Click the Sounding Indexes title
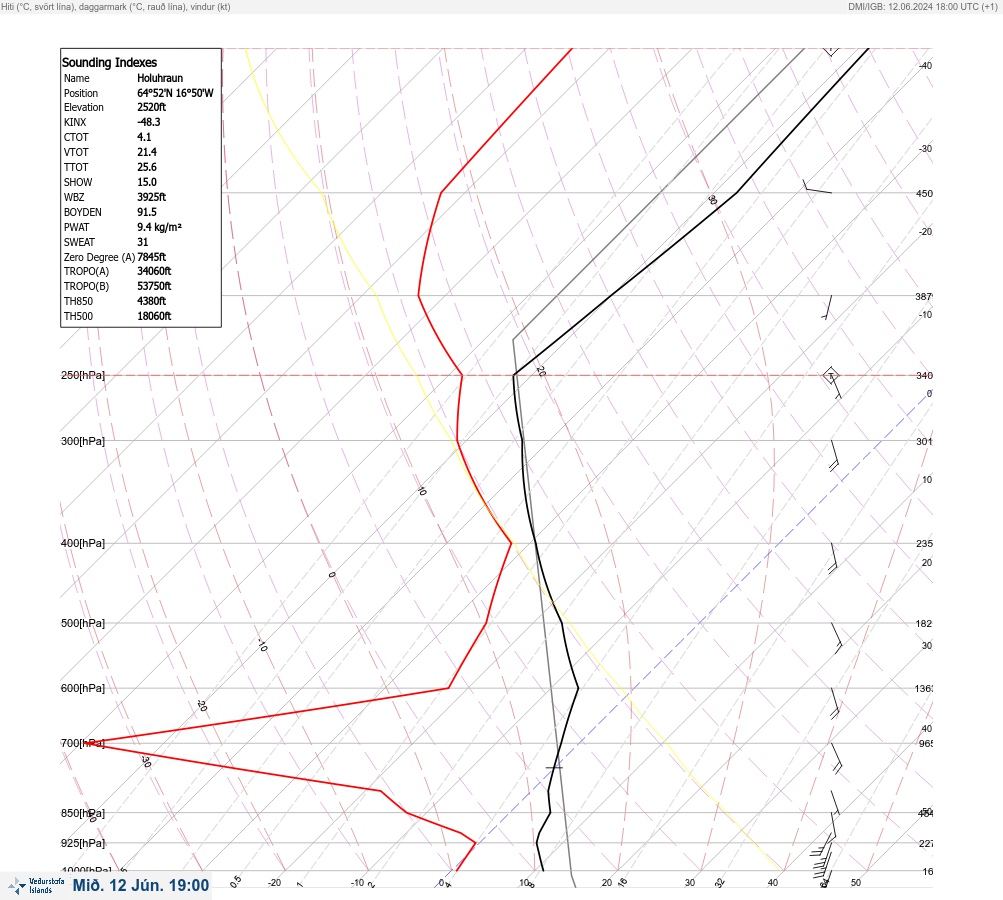1003x900 pixels. 109,62
